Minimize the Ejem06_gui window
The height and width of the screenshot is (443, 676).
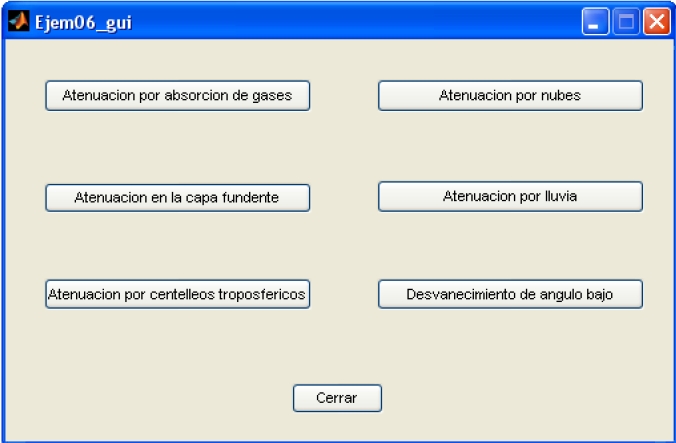(595, 22)
